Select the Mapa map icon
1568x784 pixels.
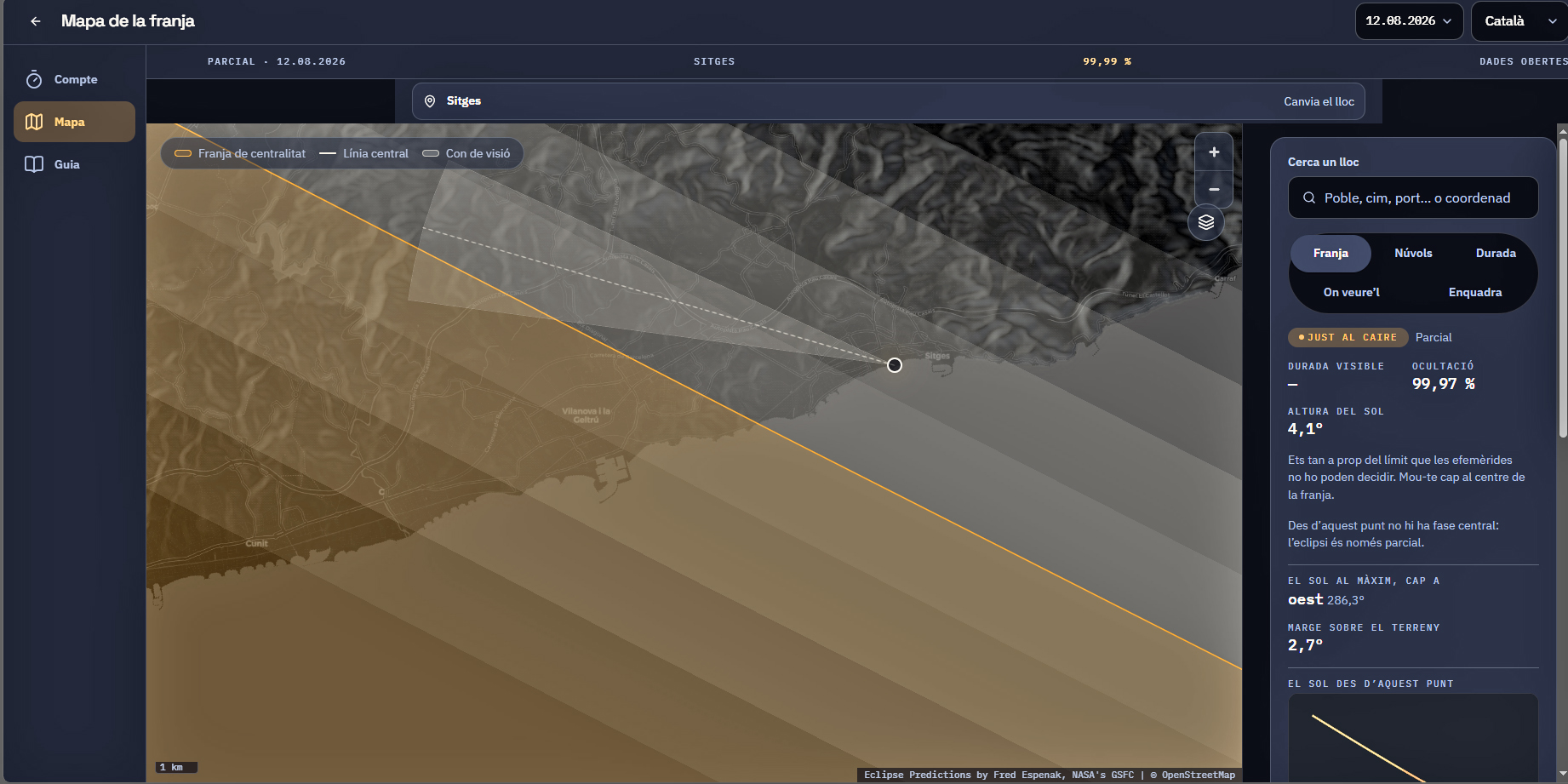coord(34,122)
